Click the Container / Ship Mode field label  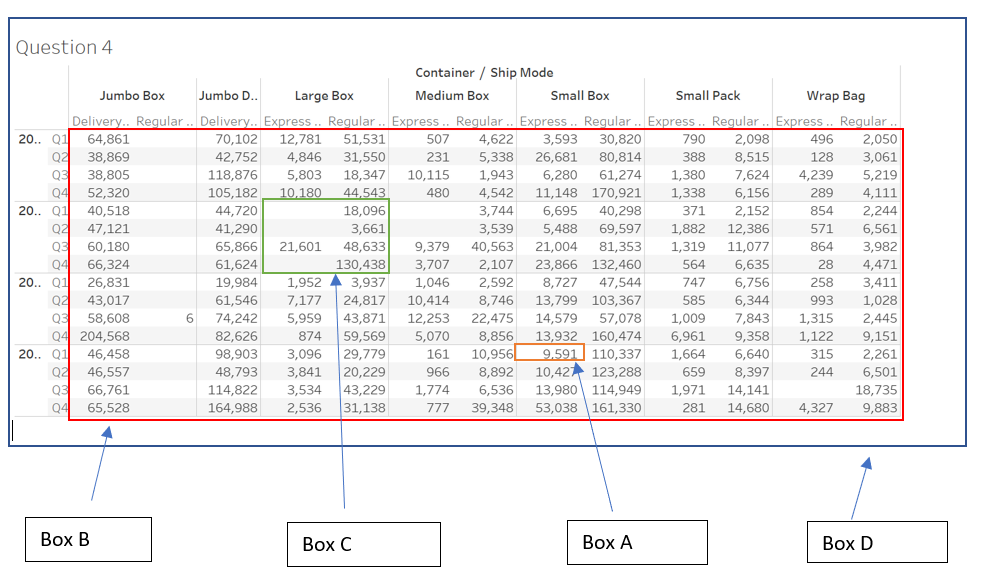coord(484,72)
